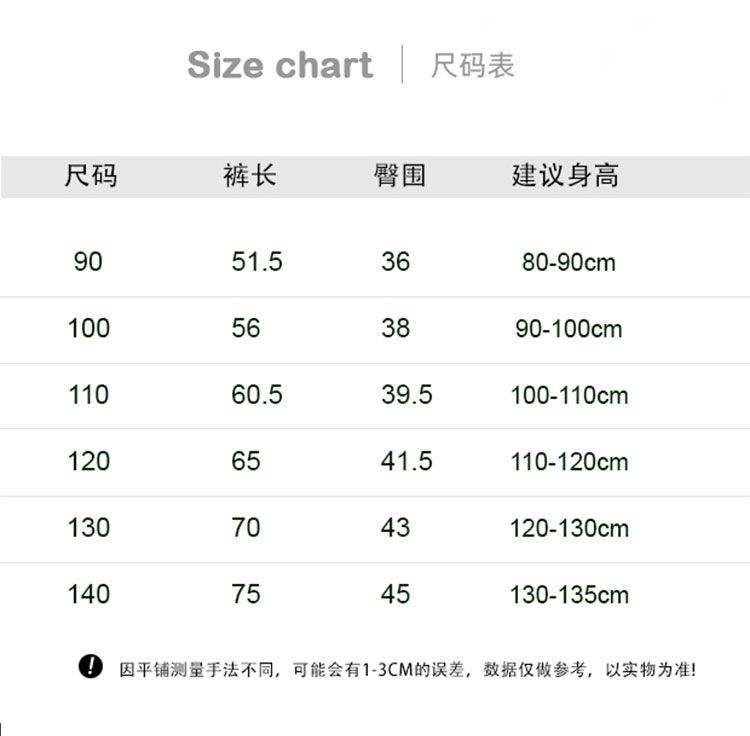Image resolution: width=750 pixels, height=736 pixels.
Task: Click the 120-130cm height cell
Action: pyautogui.click(x=569, y=528)
